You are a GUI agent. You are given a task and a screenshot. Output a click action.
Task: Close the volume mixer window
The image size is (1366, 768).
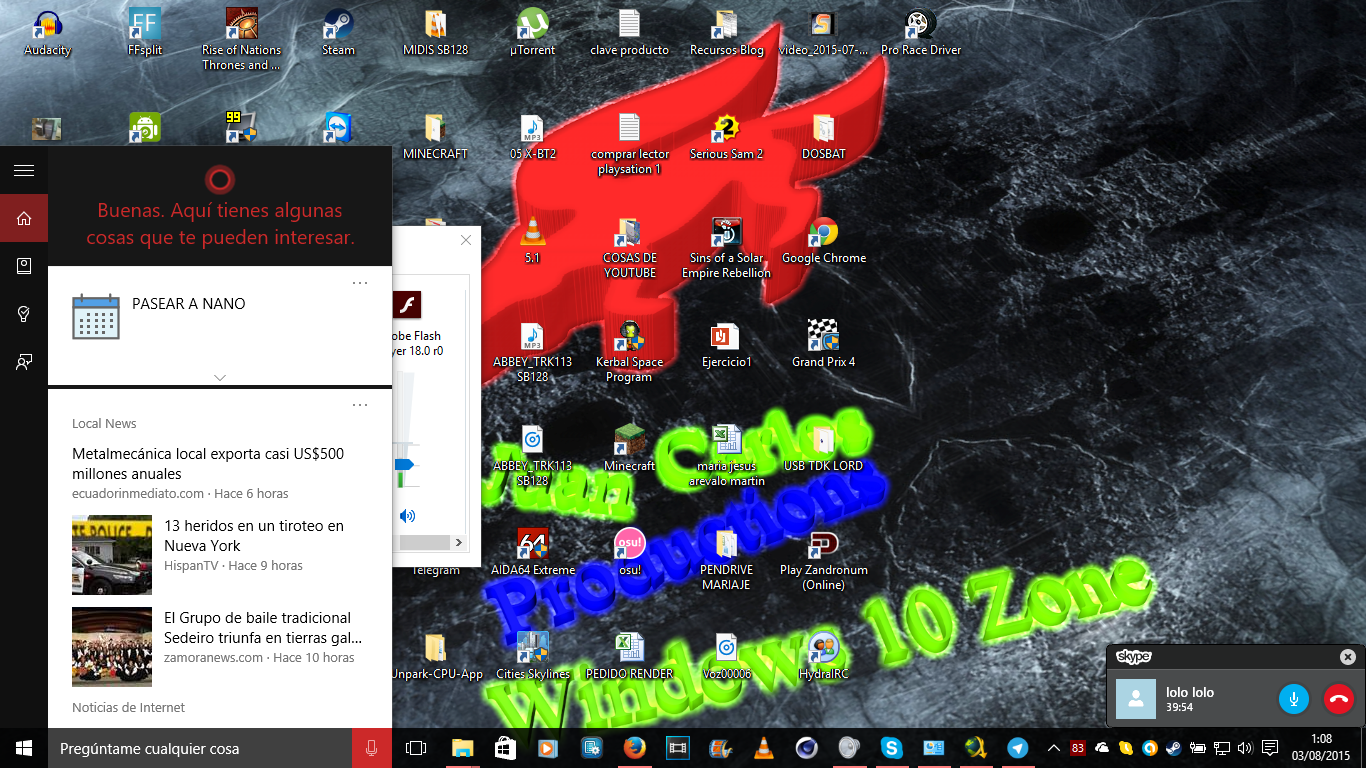click(x=466, y=240)
